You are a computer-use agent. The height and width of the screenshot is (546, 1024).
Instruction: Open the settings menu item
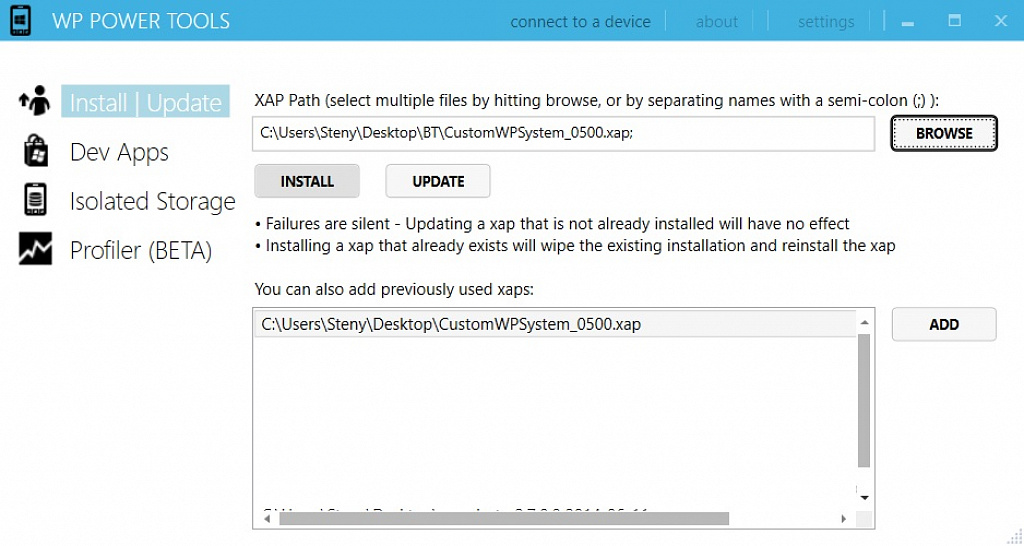click(x=826, y=22)
